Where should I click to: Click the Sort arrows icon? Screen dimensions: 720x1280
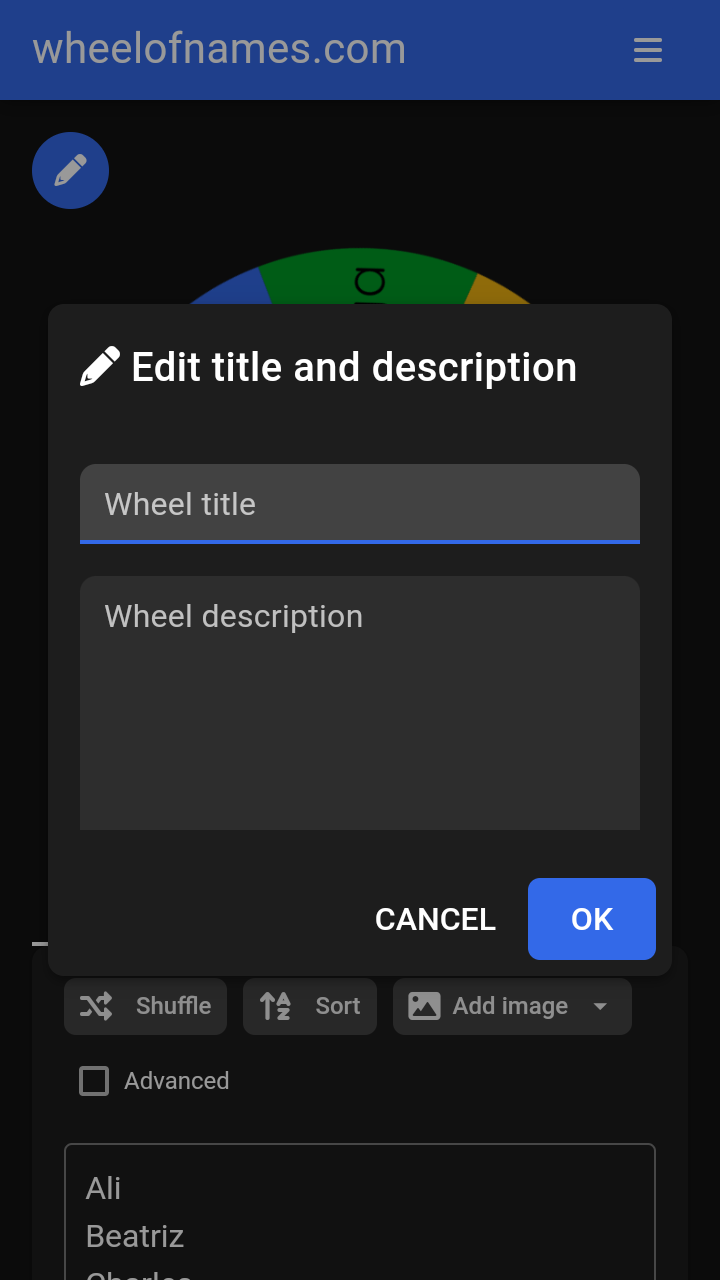click(273, 1006)
